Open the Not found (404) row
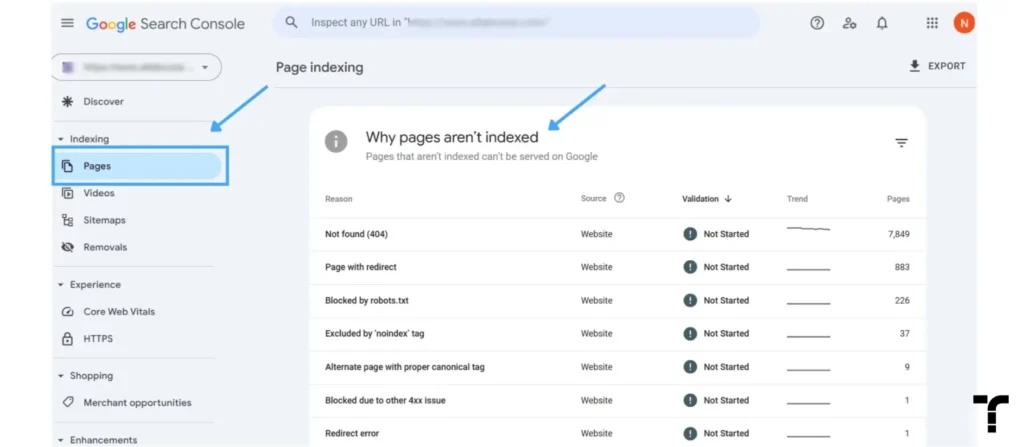This screenshot has height=447, width=1024. 617,234
